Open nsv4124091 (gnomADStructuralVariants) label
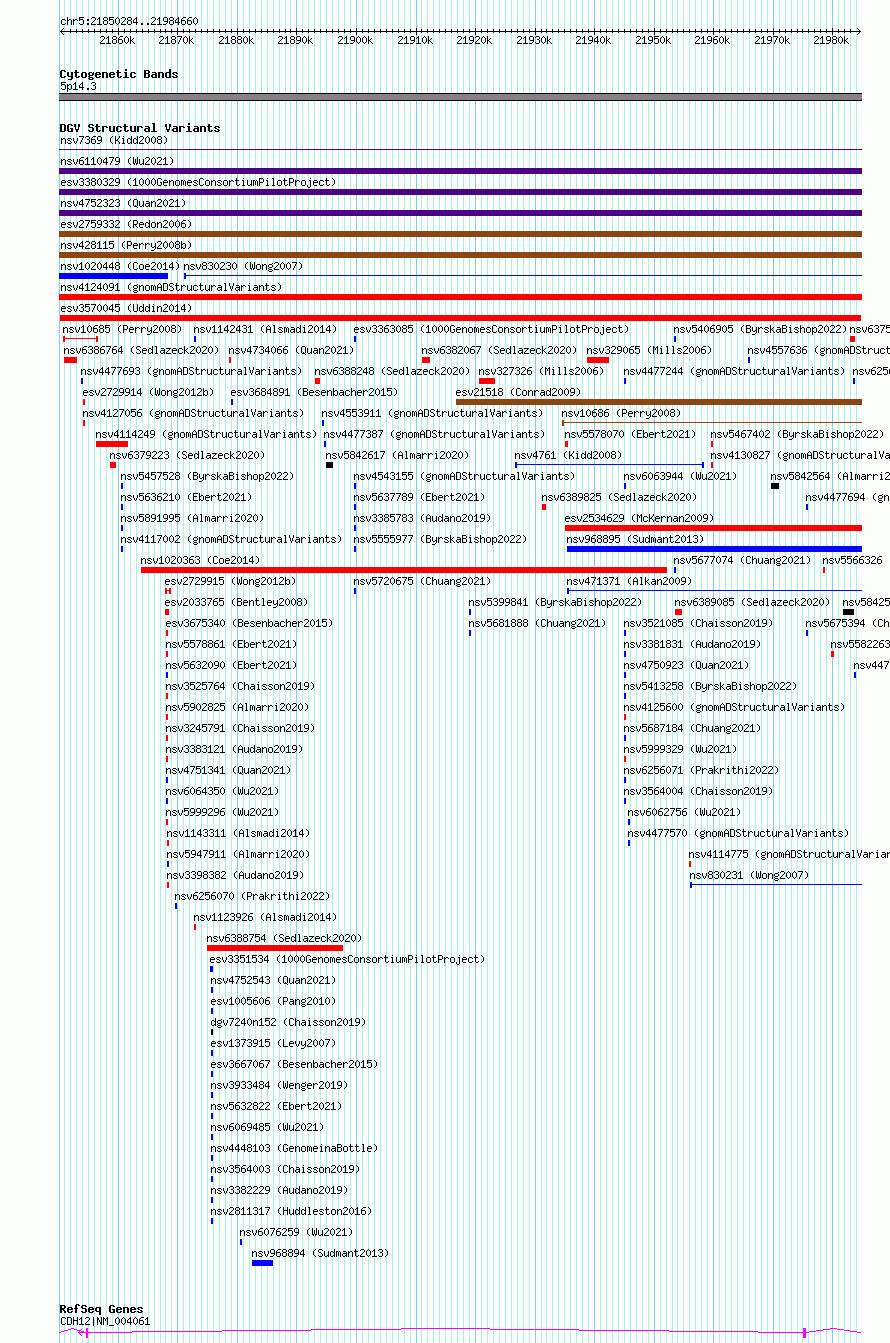This screenshot has width=890, height=1343. [171, 287]
